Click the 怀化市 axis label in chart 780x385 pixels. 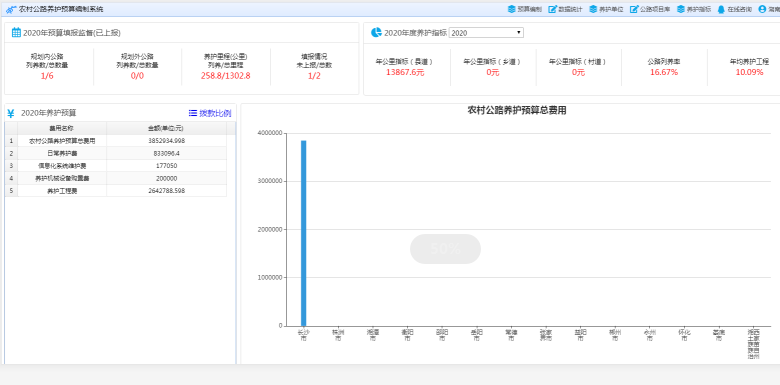point(684,335)
